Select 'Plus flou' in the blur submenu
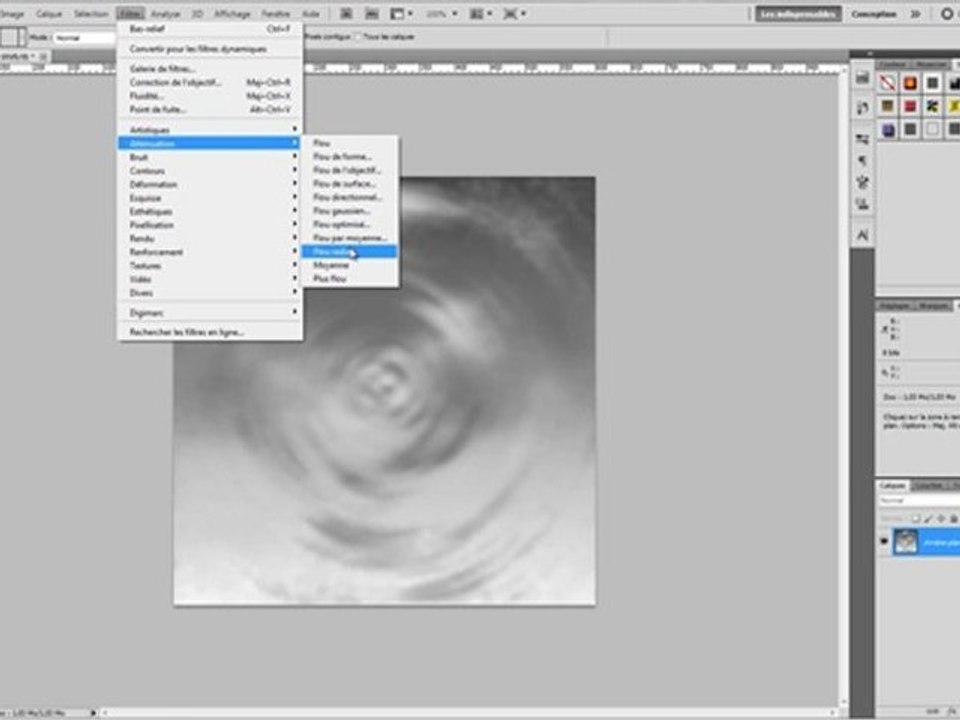 349,278
